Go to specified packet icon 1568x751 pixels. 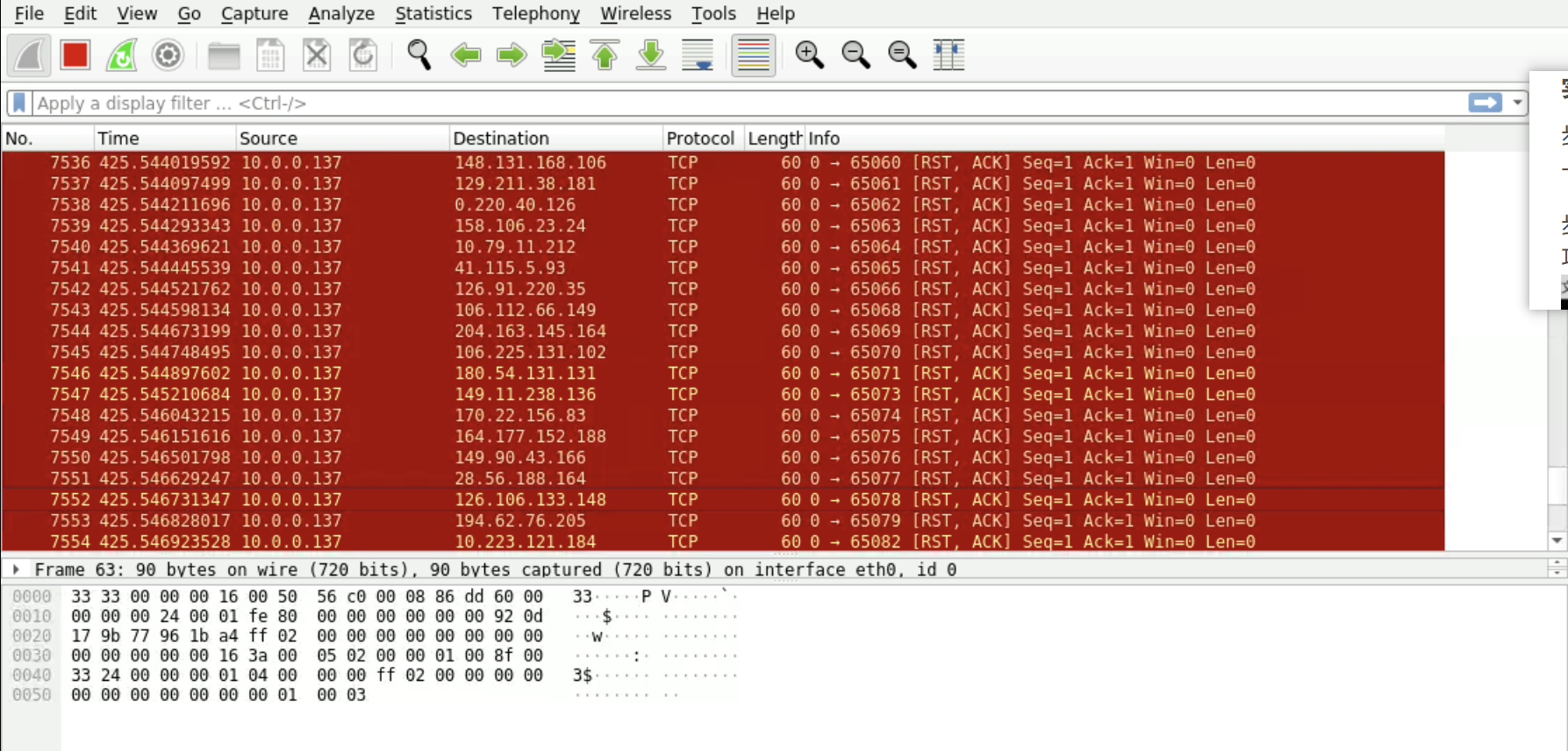[x=559, y=55]
